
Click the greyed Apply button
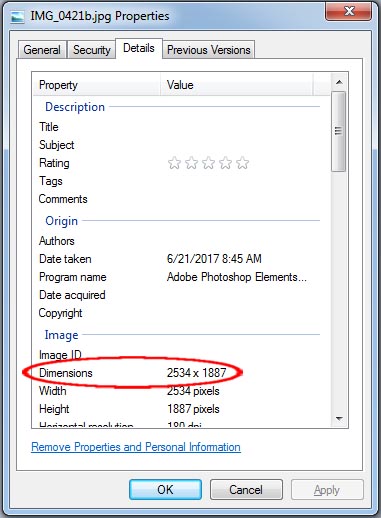click(x=327, y=490)
